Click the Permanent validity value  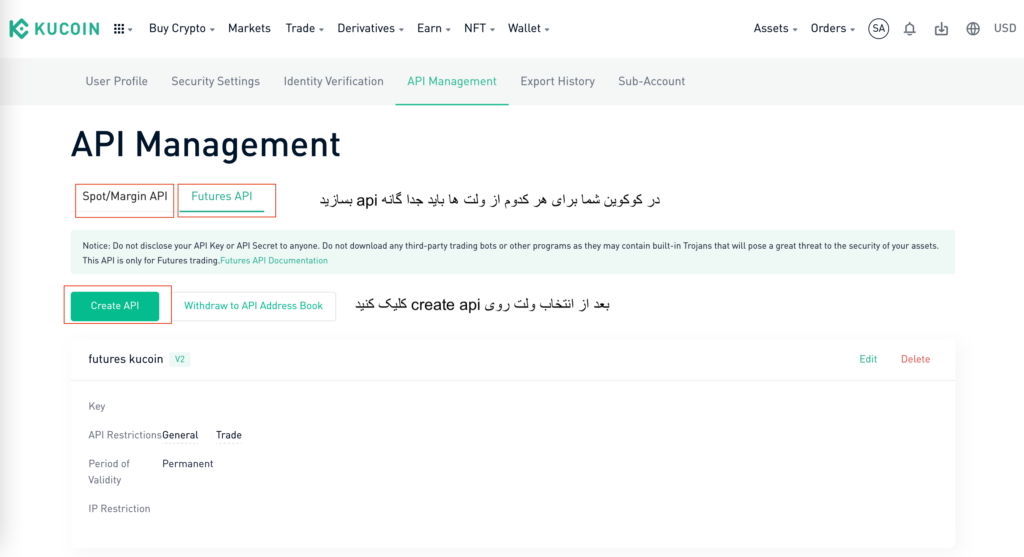coord(187,464)
